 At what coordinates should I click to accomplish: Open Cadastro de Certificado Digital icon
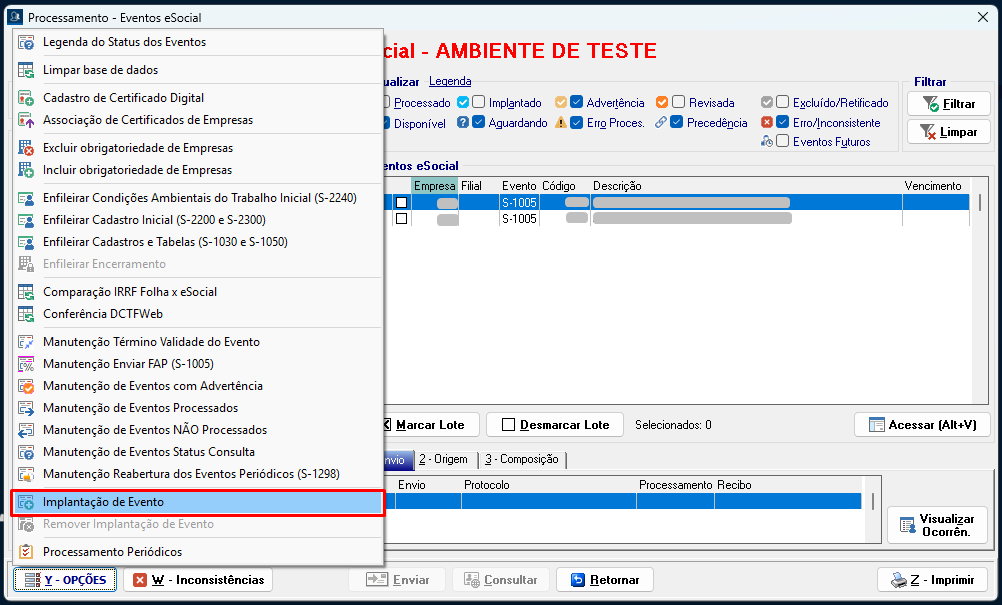[26, 98]
